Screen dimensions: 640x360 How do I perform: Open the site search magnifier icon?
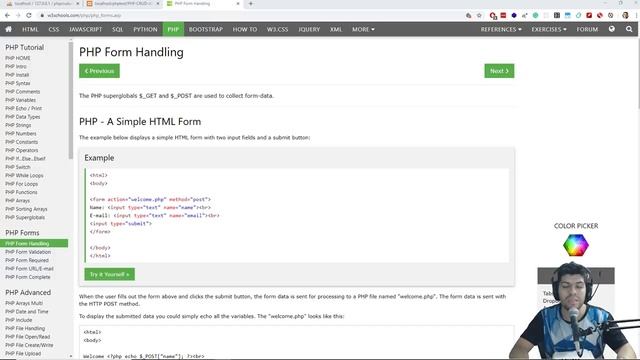[x=629, y=29]
